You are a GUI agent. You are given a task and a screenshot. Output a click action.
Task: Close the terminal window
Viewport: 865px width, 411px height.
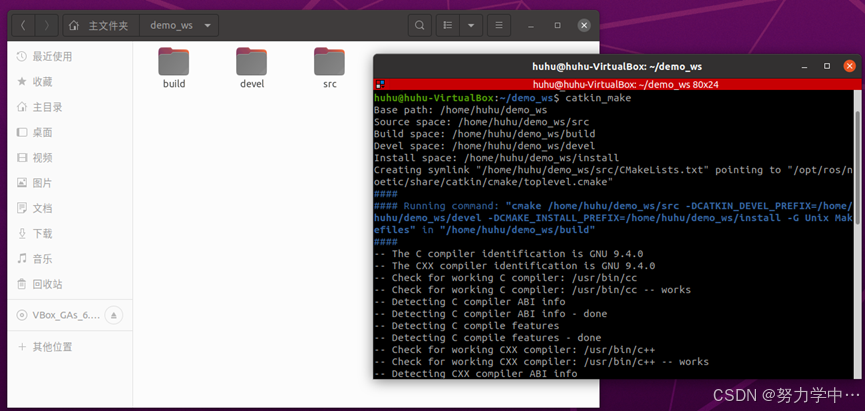tap(850, 66)
